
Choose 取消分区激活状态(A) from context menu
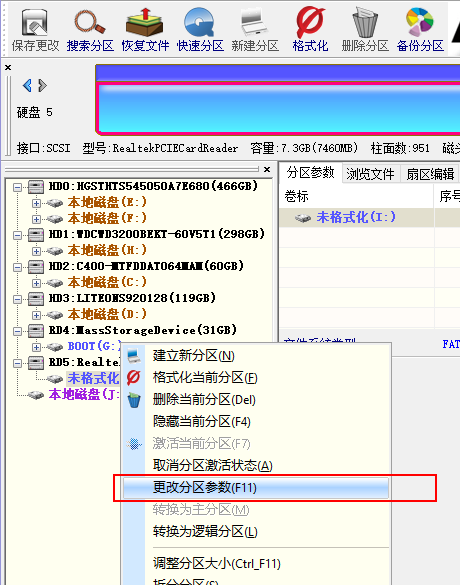coord(256,466)
